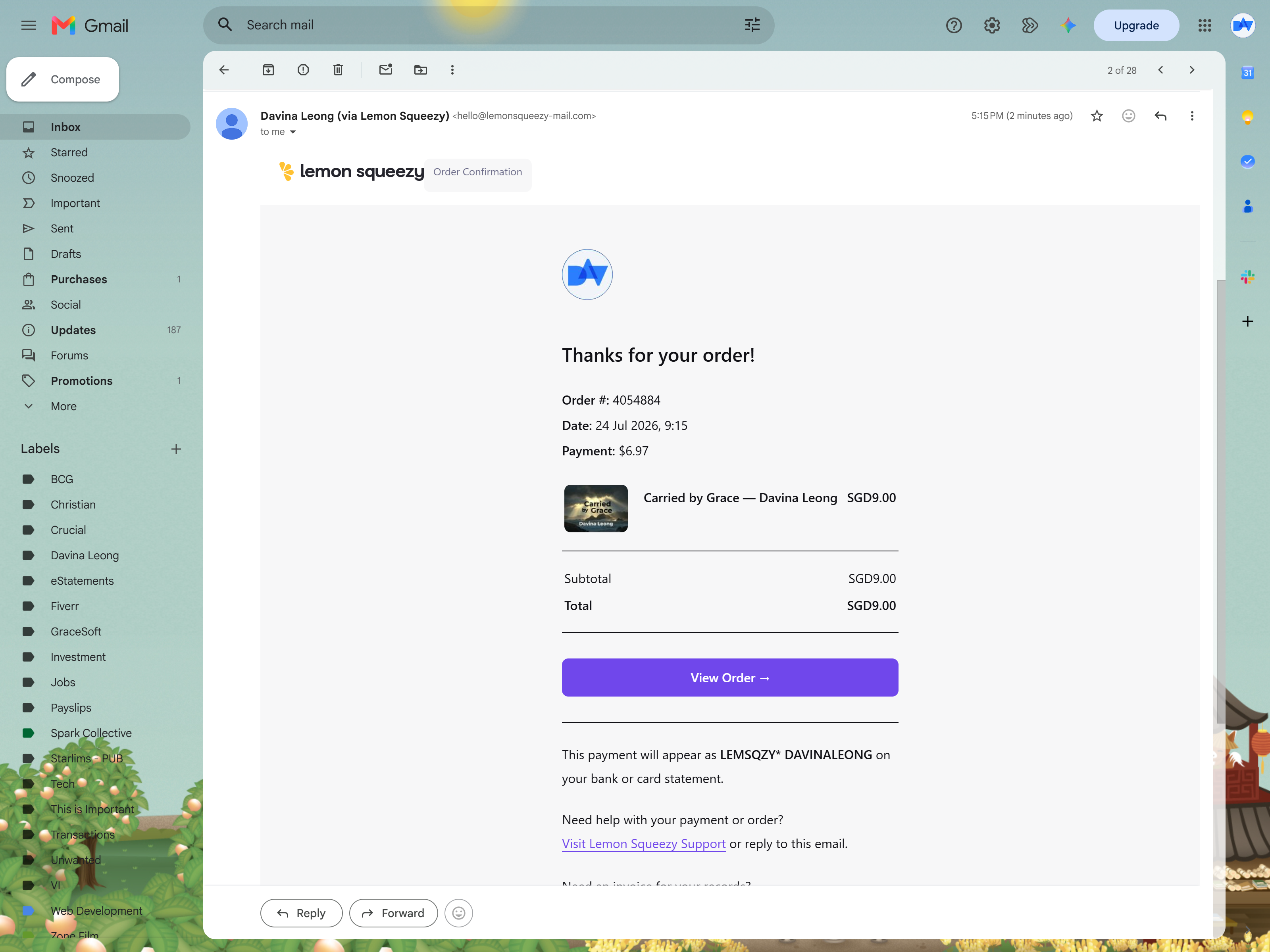This screenshot has height=952, width=1270.
Task: Open the eStatements label
Action: [x=95, y=581]
